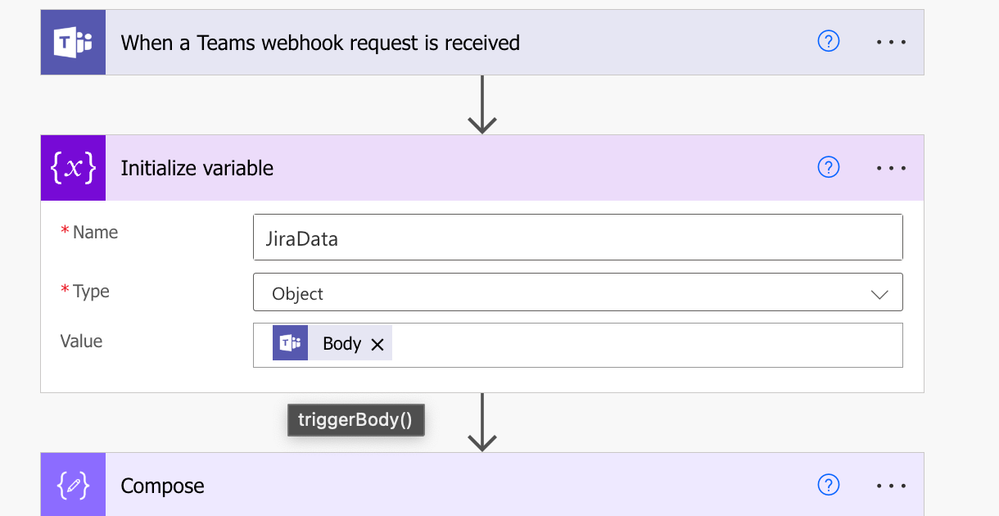Open help for Initialize variable
The width and height of the screenshot is (999, 516).
(x=829, y=167)
